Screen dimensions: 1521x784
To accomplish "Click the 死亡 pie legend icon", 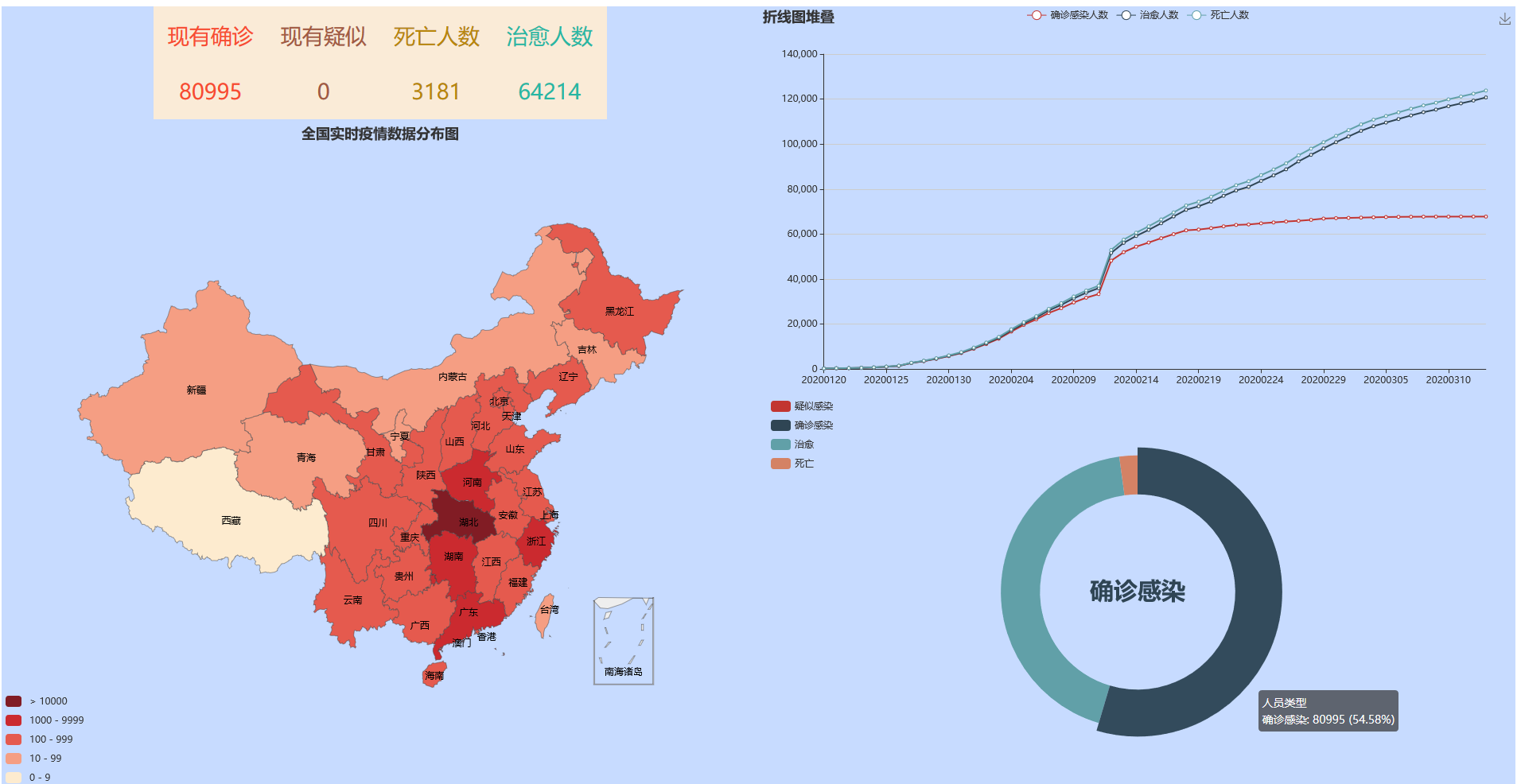I will coord(780,464).
